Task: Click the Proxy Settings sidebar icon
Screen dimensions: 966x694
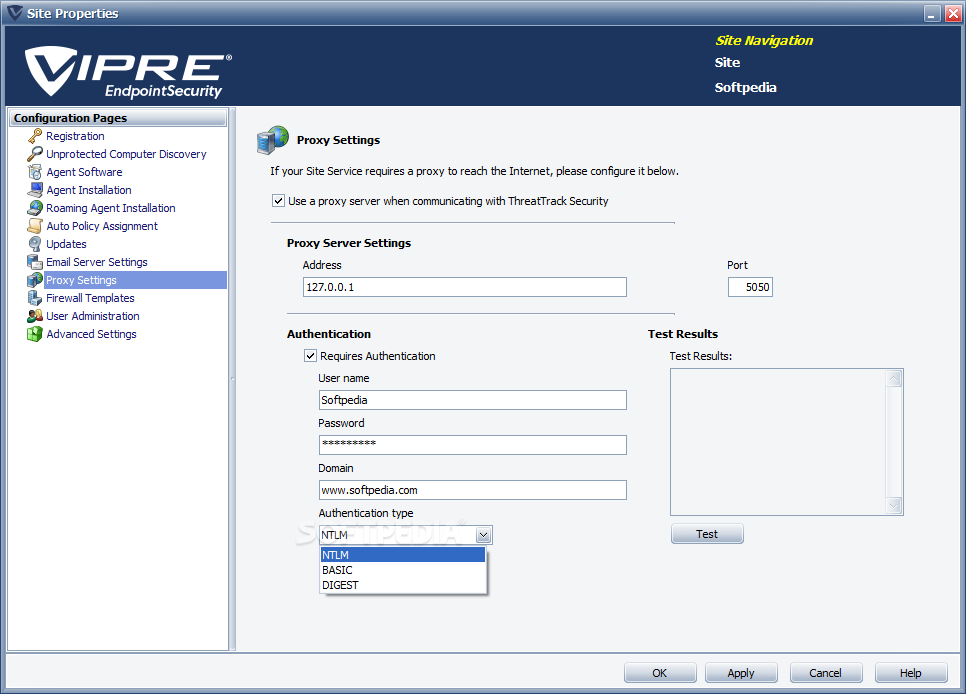Action: point(35,280)
